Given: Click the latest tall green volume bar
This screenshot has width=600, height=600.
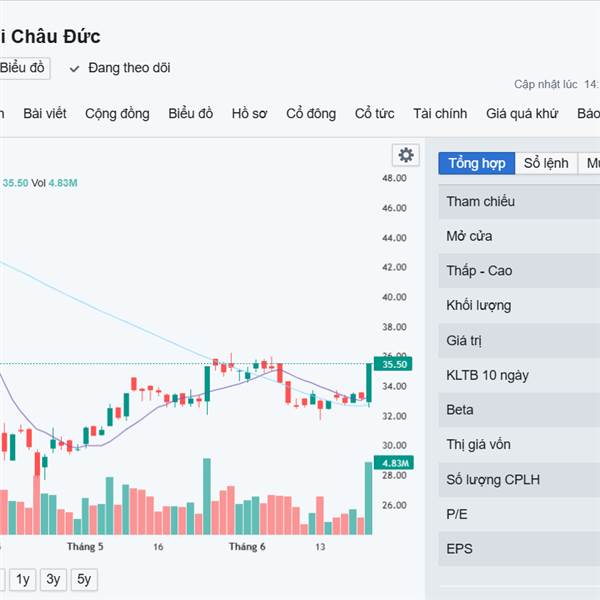Looking at the screenshot, I should pyautogui.click(x=368, y=498).
